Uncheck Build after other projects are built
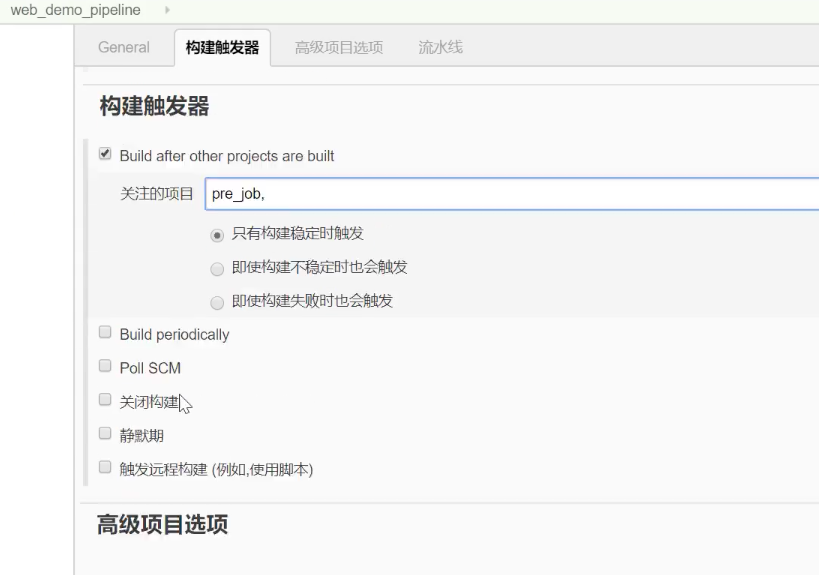 click(105, 154)
